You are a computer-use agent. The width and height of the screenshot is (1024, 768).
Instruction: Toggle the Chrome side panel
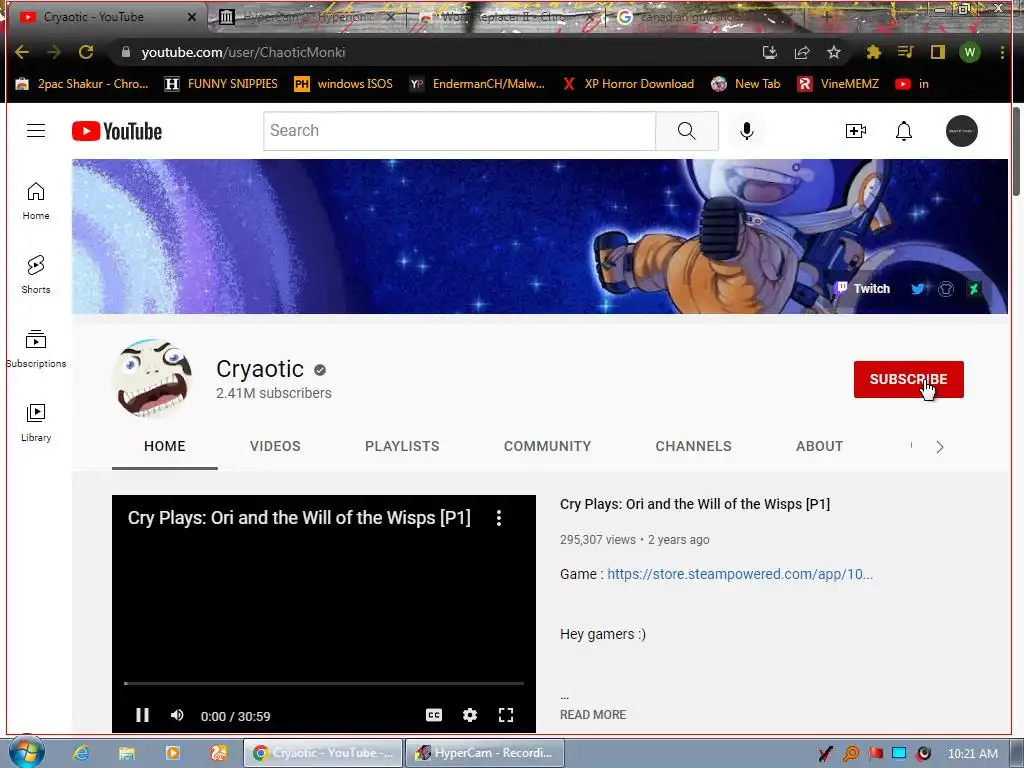click(x=938, y=52)
